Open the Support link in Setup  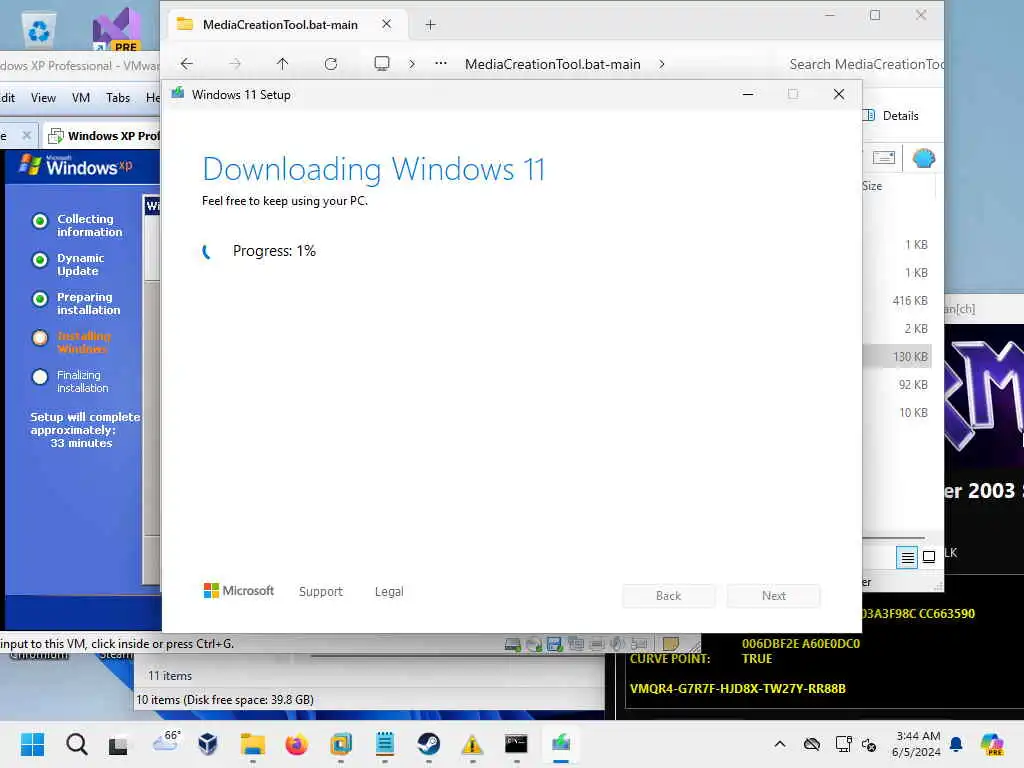coord(321,592)
